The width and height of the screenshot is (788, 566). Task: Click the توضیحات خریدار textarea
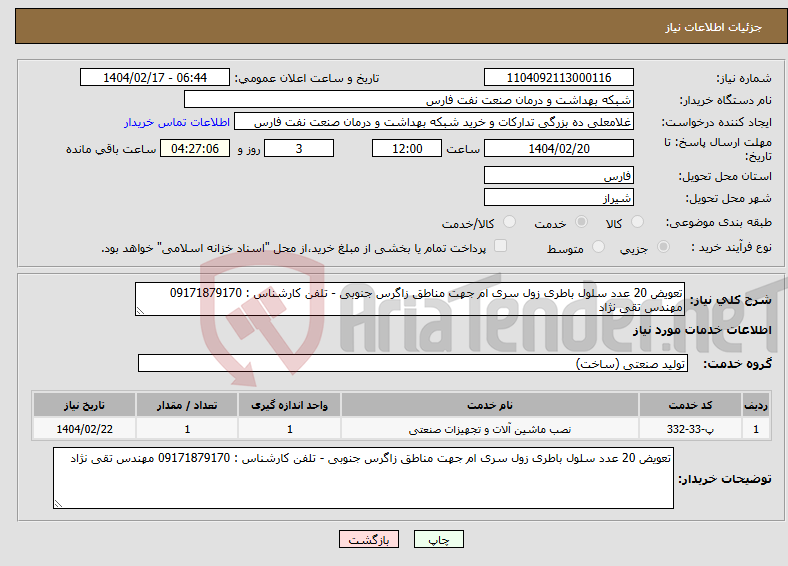(363, 478)
